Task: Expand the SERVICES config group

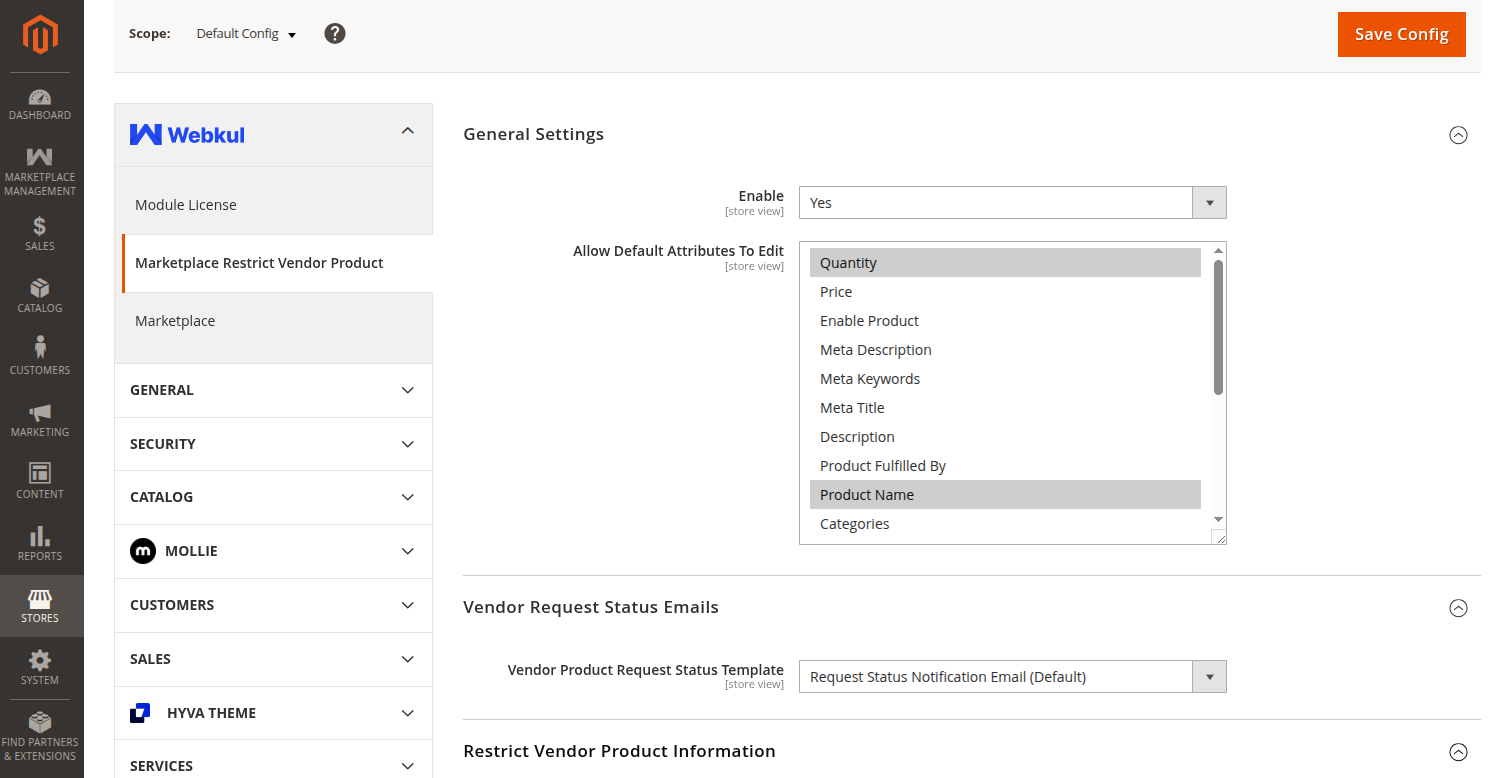Action: pos(273,760)
